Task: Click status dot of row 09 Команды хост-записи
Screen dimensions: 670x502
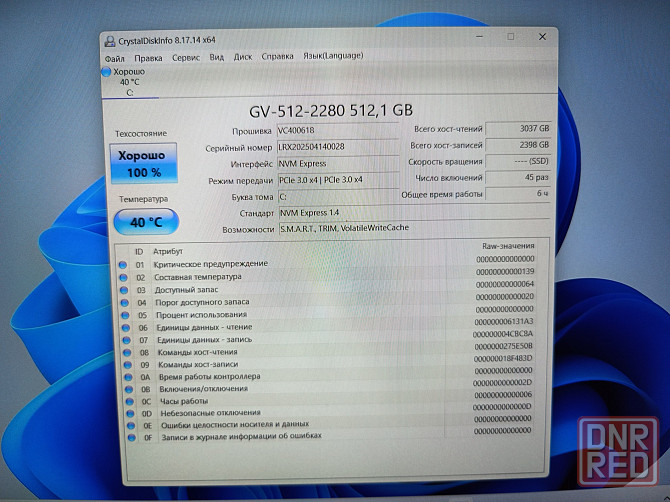Action: pos(128,365)
